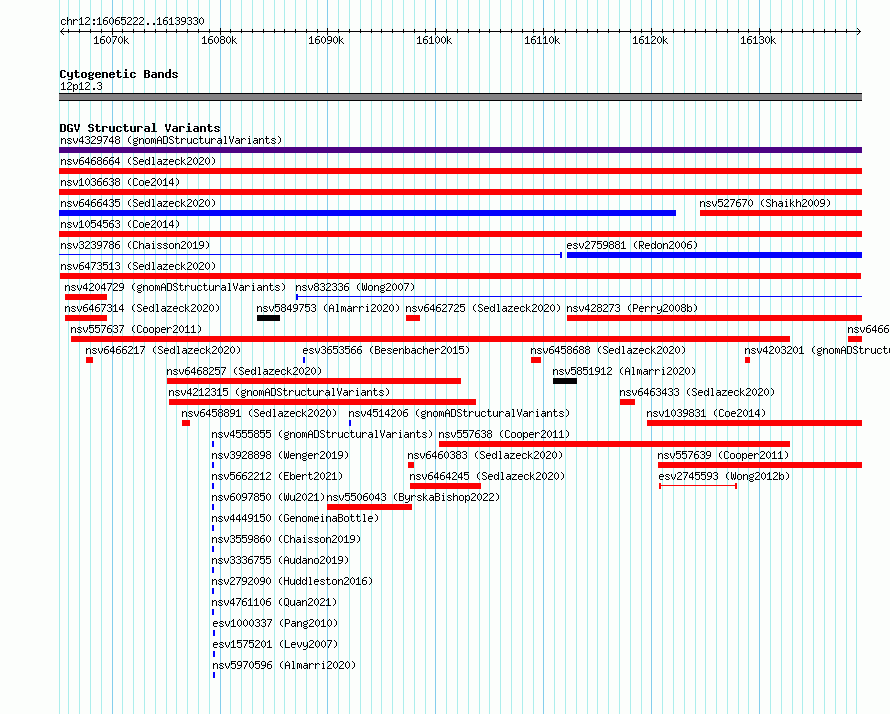Click the gray 12p12.3 cytogenetic band
The height and width of the screenshot is (714, 890).
(x=460, y=97)
